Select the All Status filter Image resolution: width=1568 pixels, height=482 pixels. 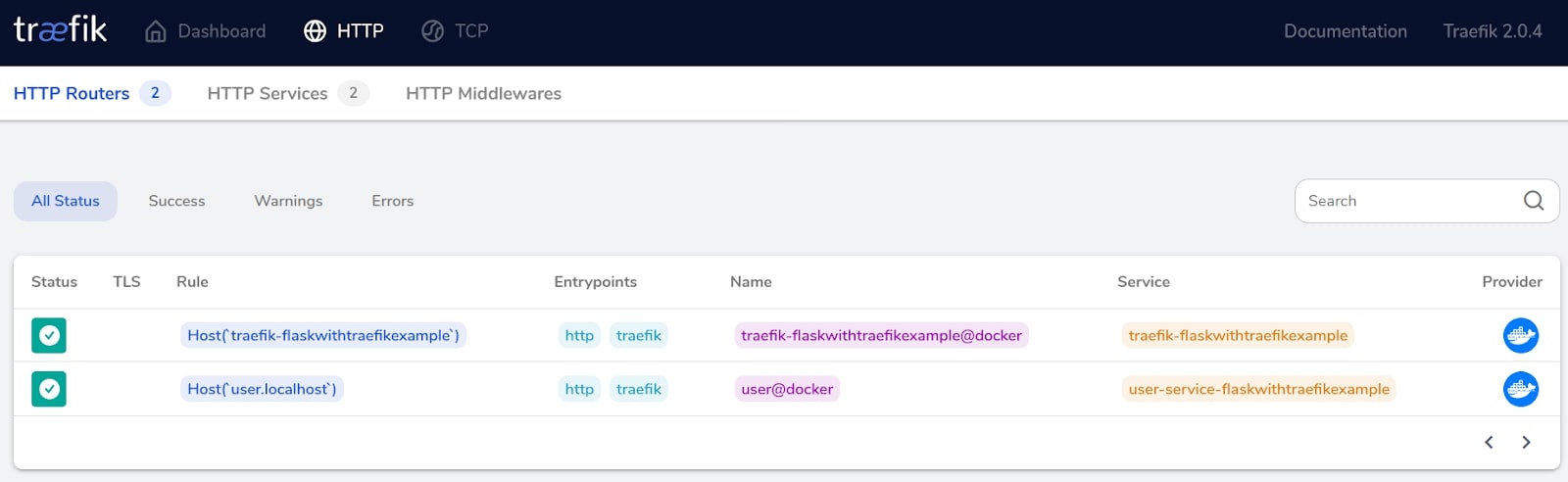(66, 201)
